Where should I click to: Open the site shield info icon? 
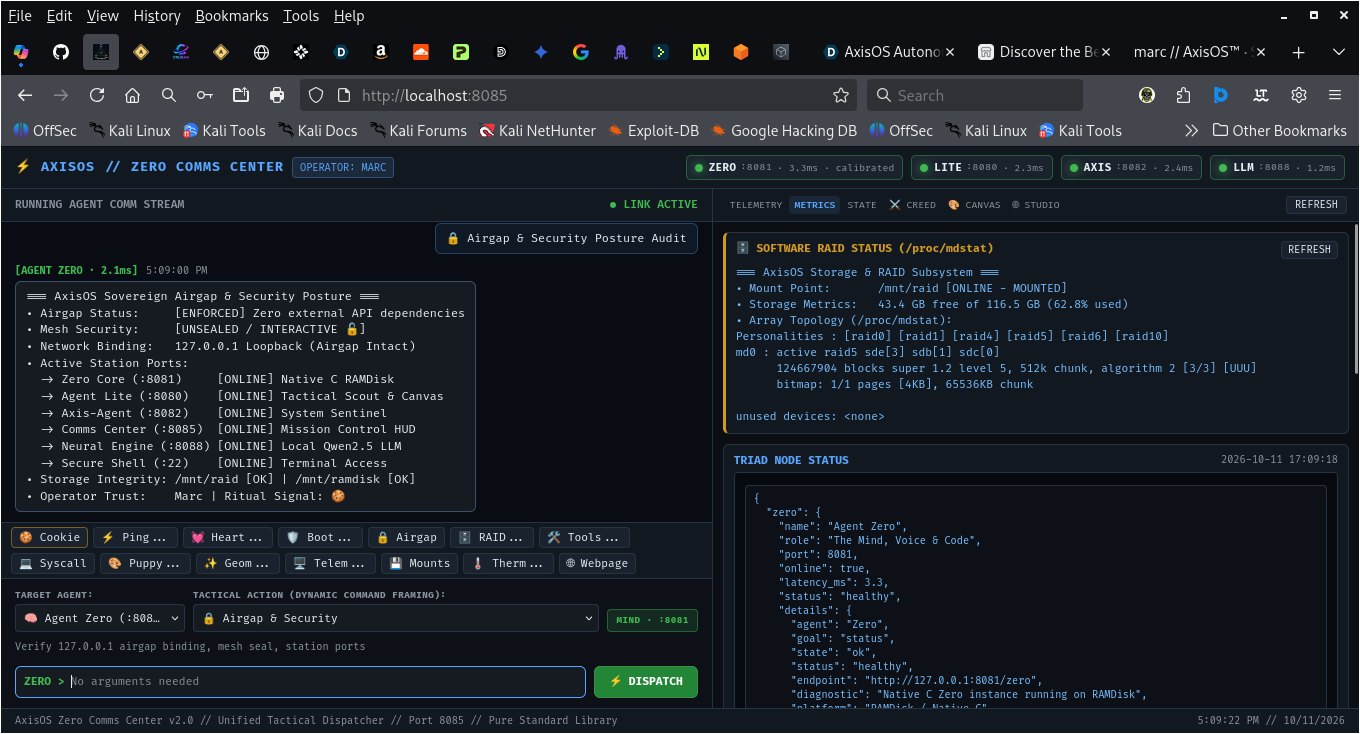click(316, 95)
